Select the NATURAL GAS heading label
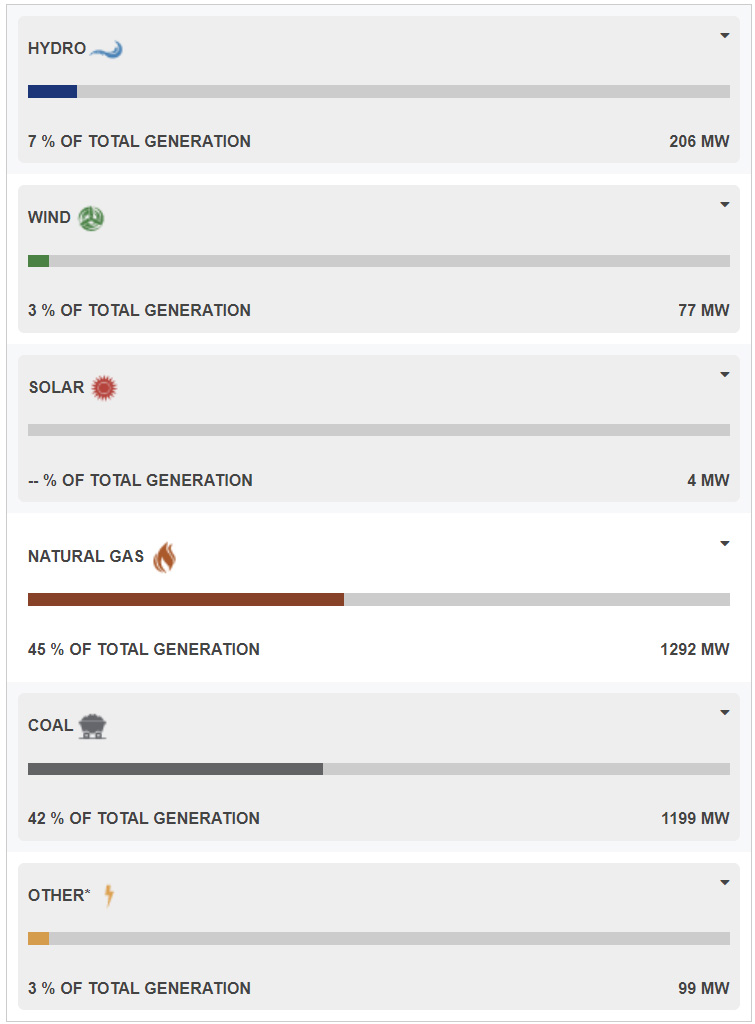 pyautogui.click(x=86, y=557)
